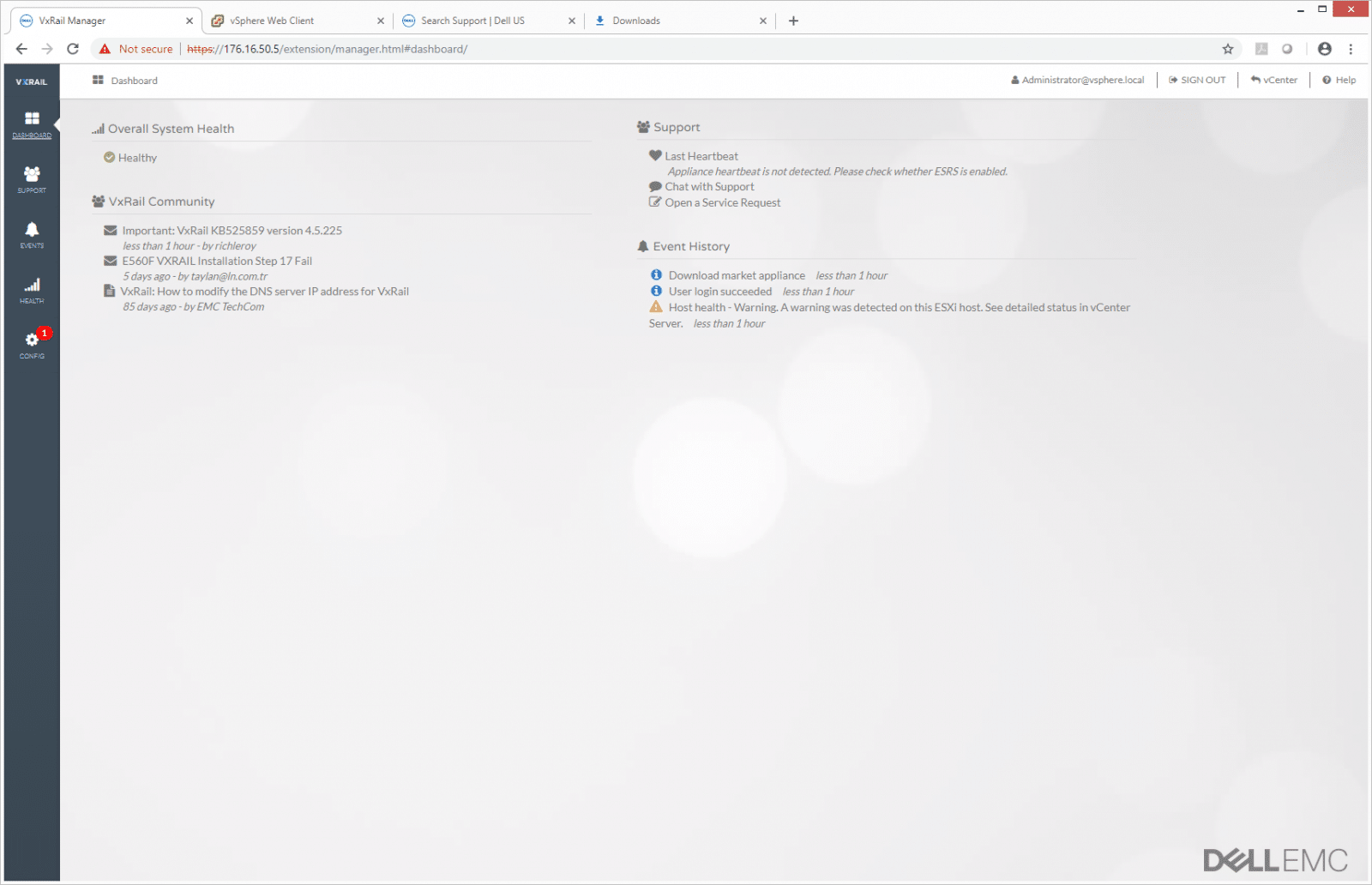Open E560F VXRAIL Installation Step 17 Fail post

(217, 261)
